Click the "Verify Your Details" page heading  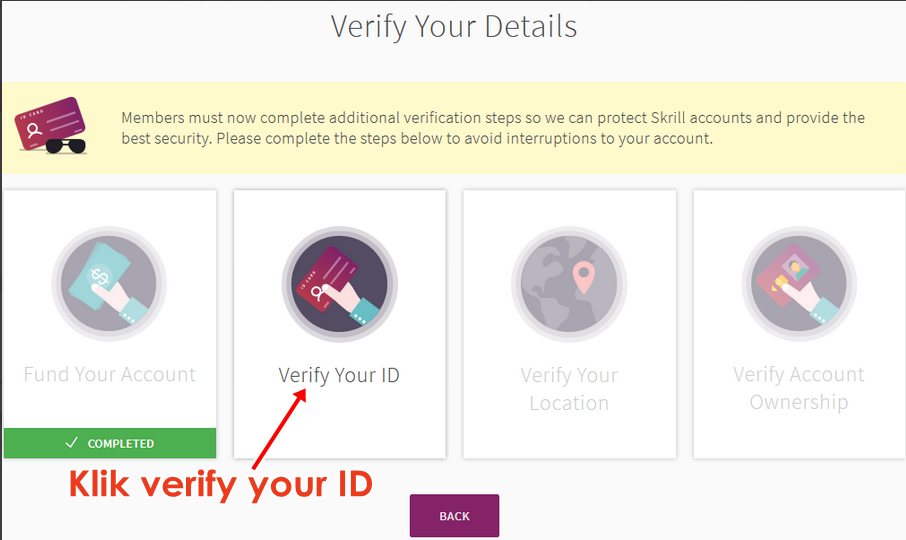[454, 27]
